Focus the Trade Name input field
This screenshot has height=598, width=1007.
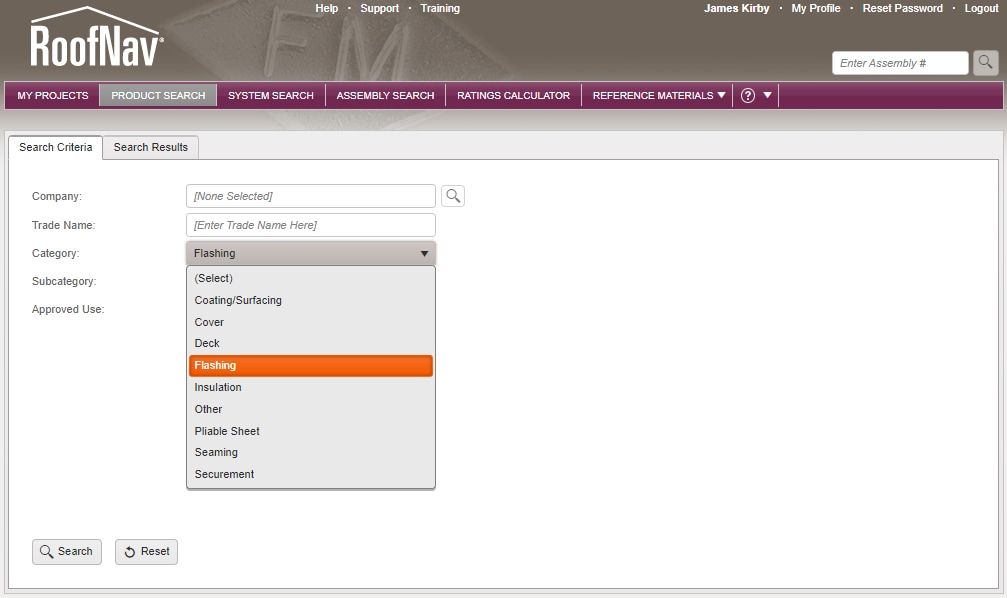click(311, 225)
